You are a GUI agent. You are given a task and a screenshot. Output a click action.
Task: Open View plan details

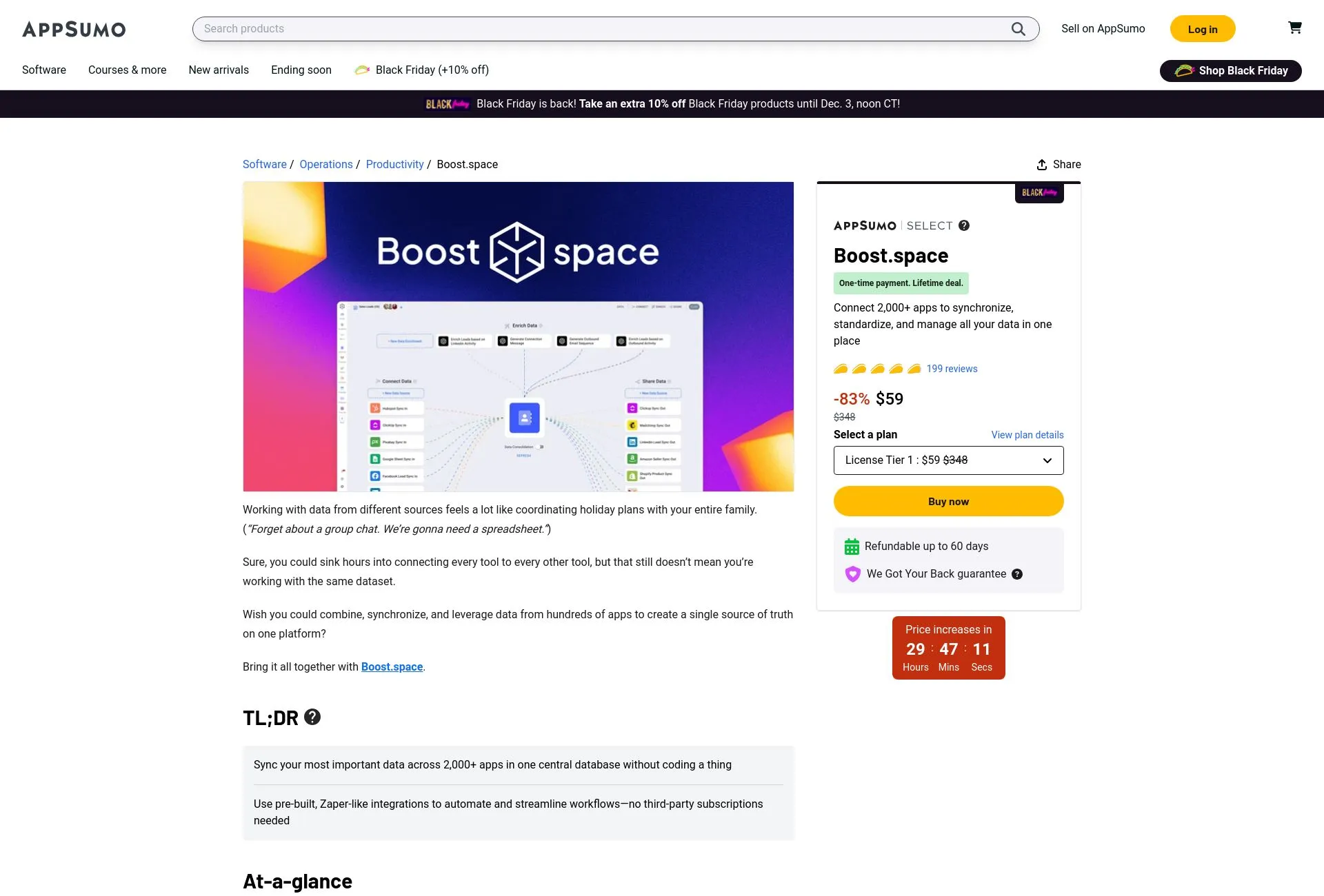pos(1027,435)
